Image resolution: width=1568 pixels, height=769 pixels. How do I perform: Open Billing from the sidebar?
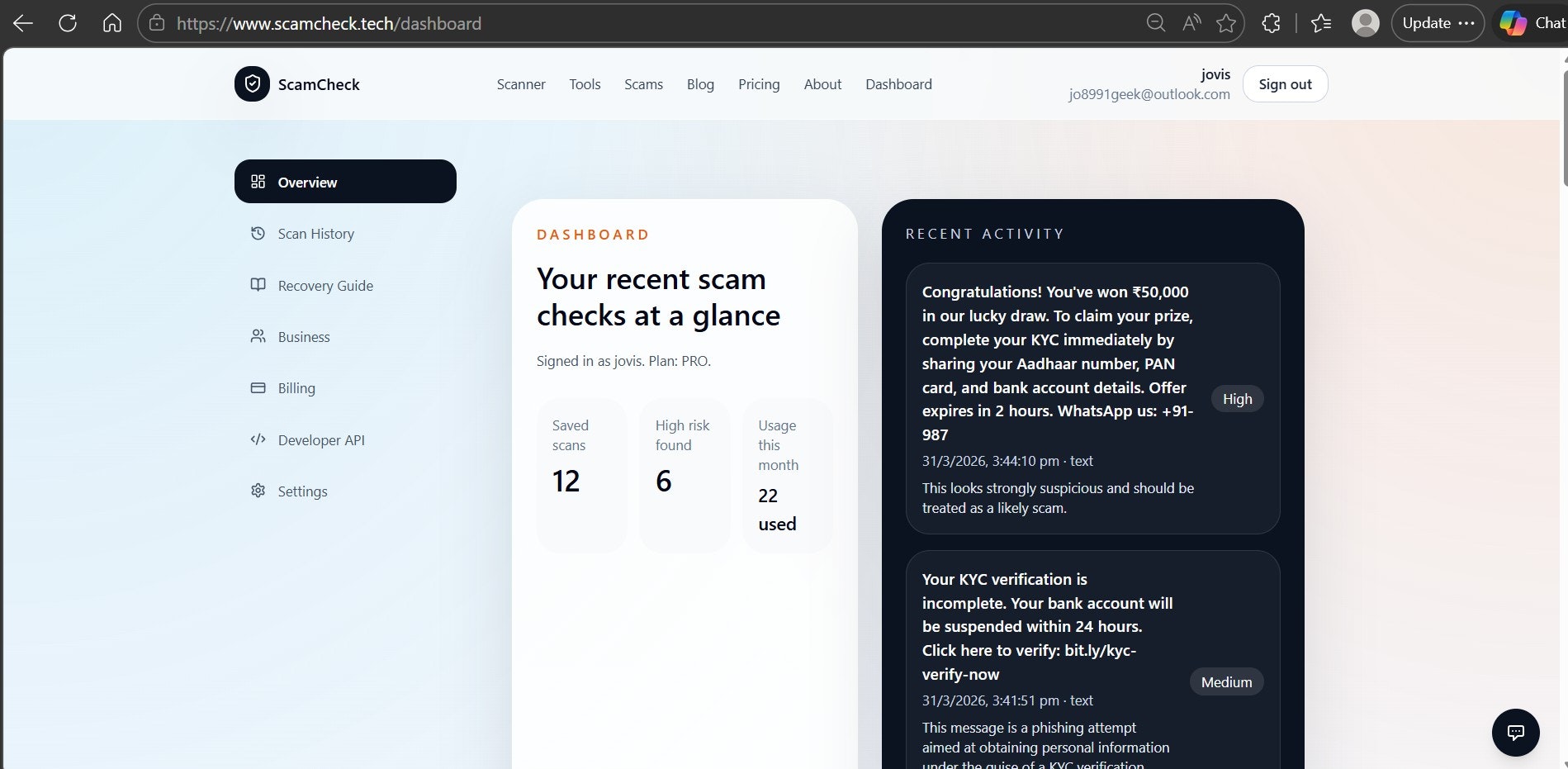(x=296, y=388)
